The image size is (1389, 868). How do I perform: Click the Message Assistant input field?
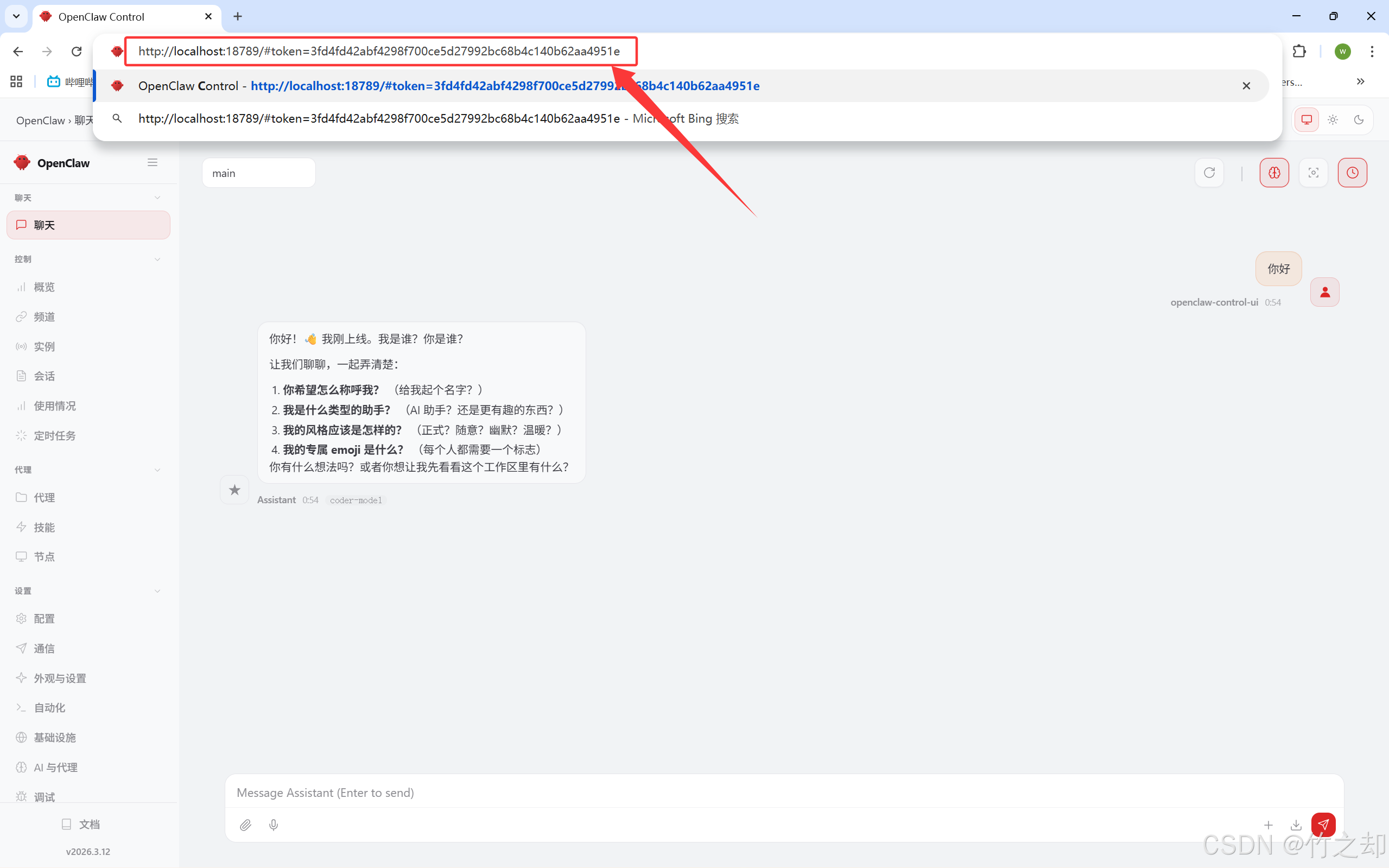point(783,792)
